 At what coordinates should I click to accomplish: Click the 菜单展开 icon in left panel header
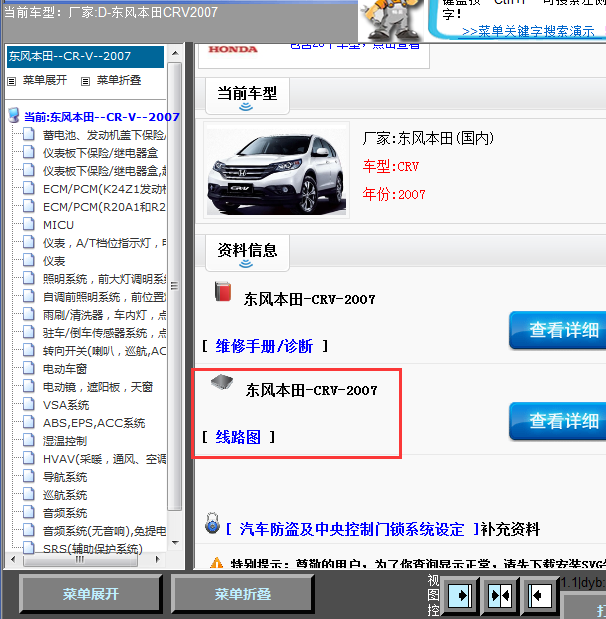tap(11, 81)
